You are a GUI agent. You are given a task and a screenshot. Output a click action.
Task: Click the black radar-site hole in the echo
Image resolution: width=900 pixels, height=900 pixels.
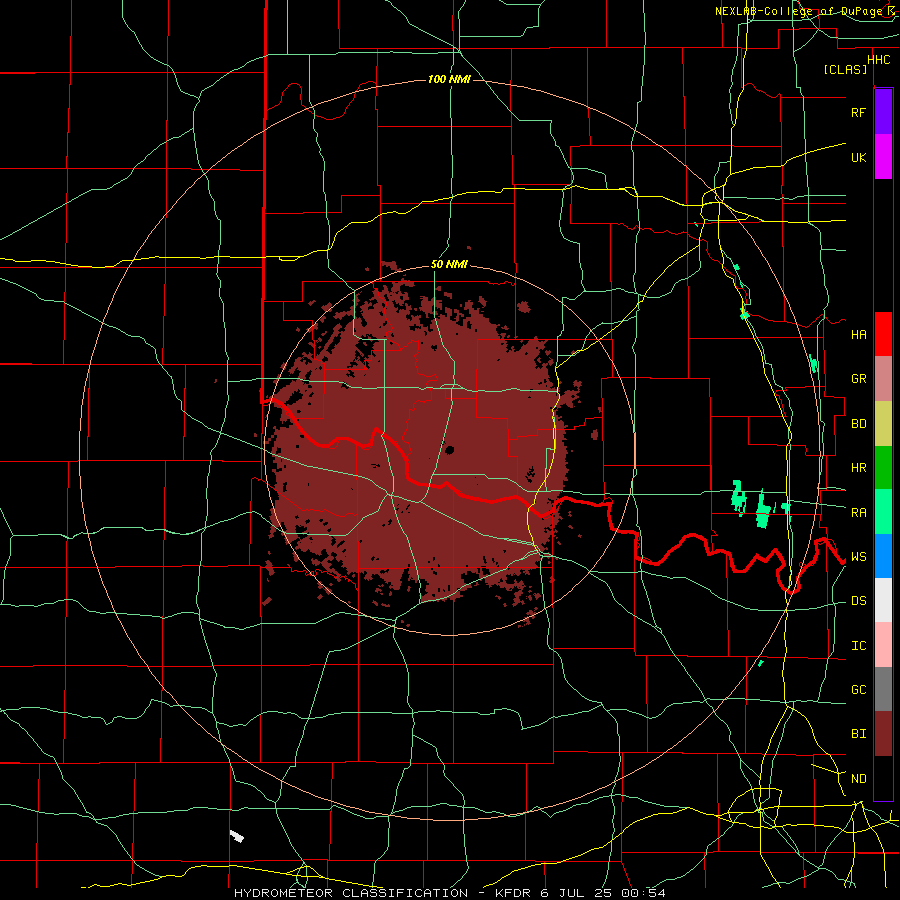449,449
